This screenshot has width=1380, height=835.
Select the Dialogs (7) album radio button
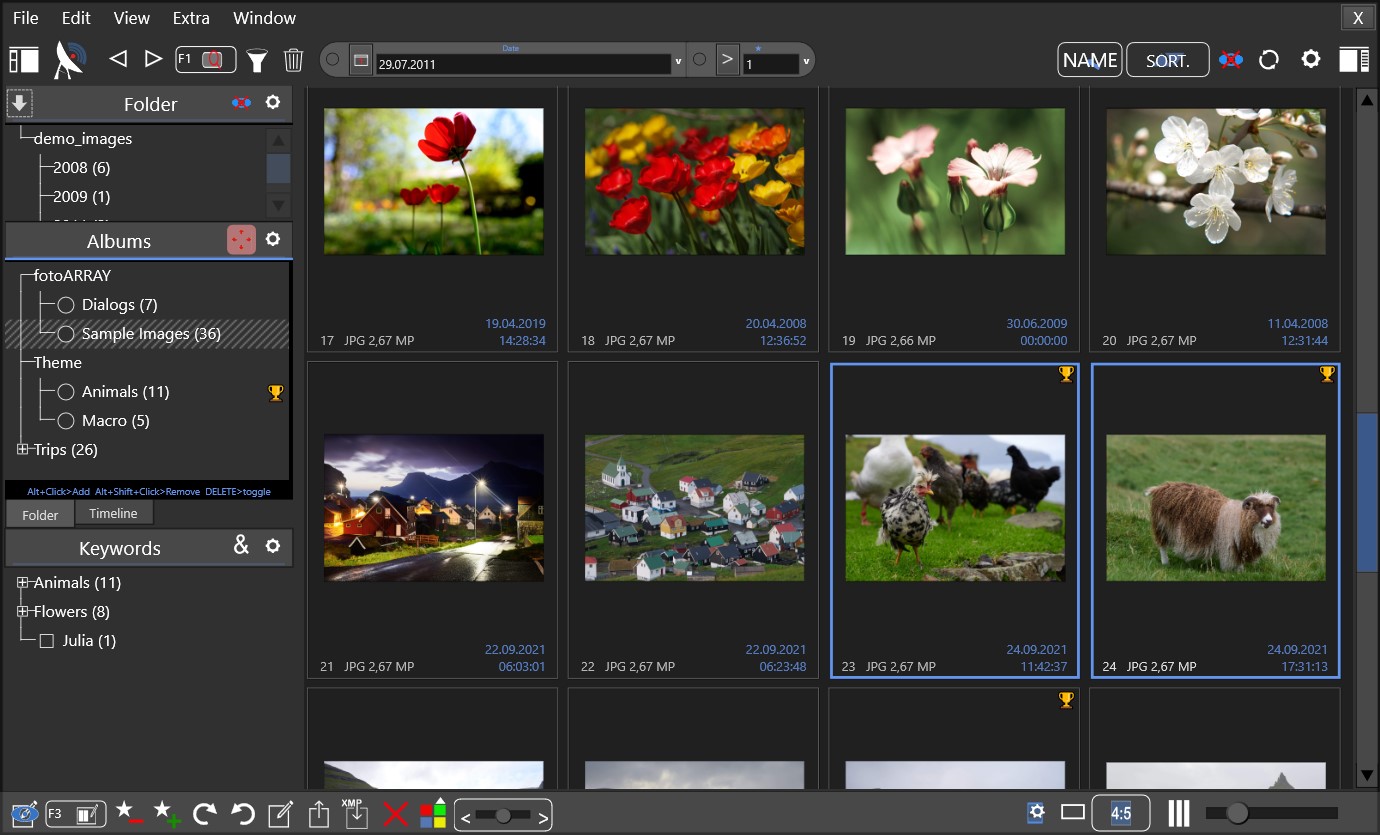66,304
